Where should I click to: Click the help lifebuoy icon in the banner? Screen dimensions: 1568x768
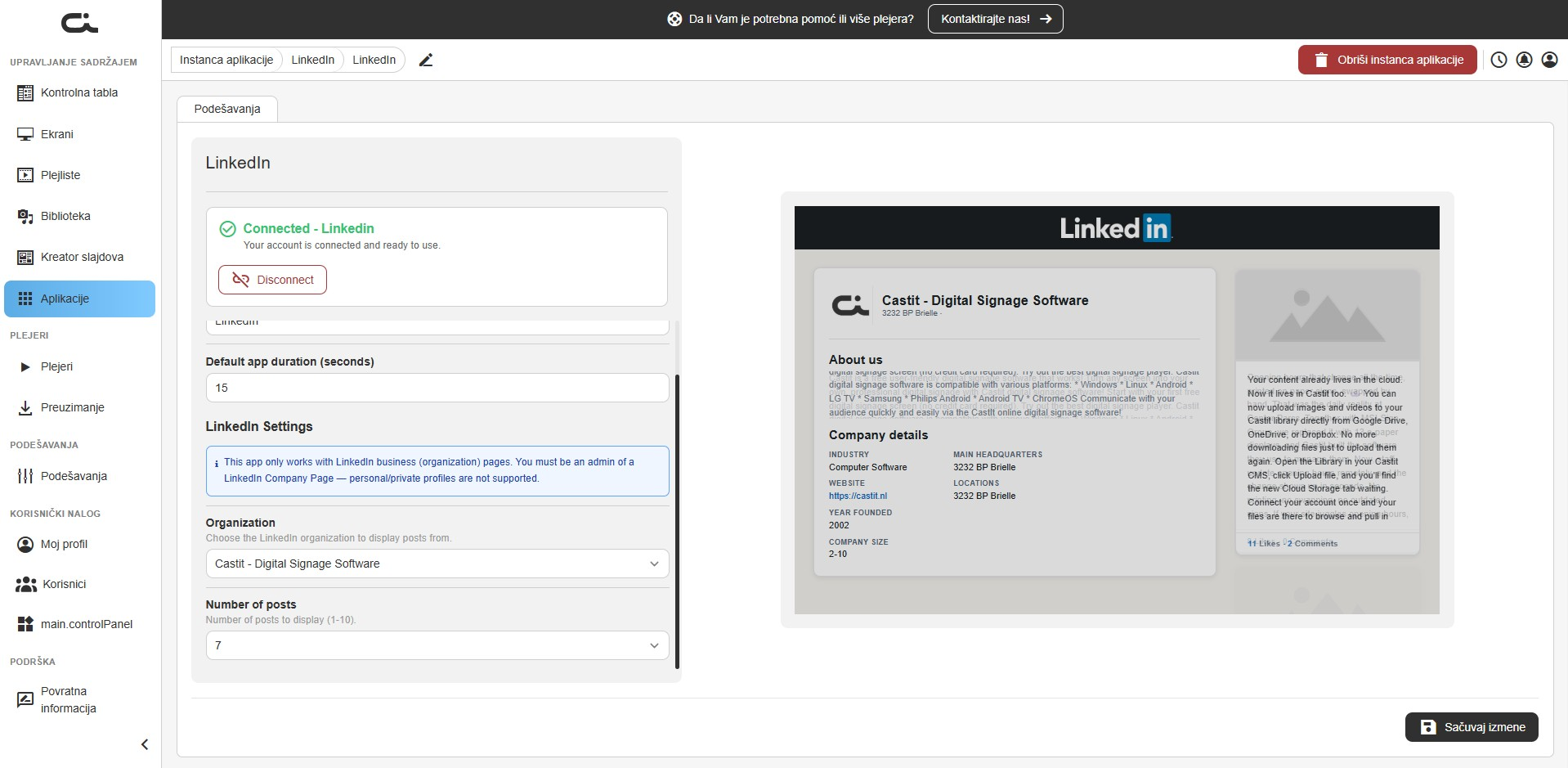[674, 19]
